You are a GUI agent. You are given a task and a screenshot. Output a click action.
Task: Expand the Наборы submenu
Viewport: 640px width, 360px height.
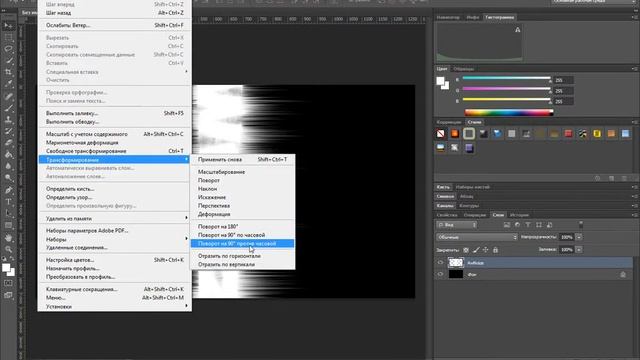click(115, 239)
